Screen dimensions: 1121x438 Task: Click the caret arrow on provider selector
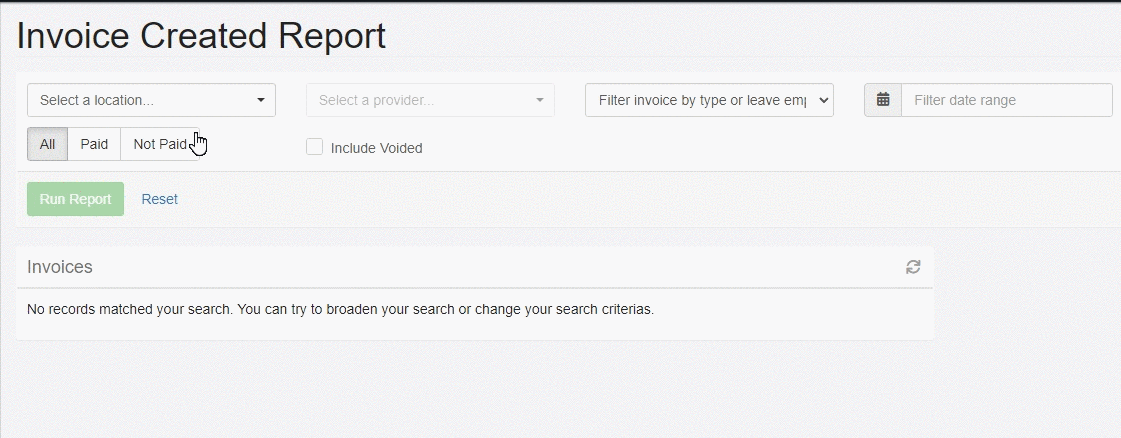click(x=540, y=100)
